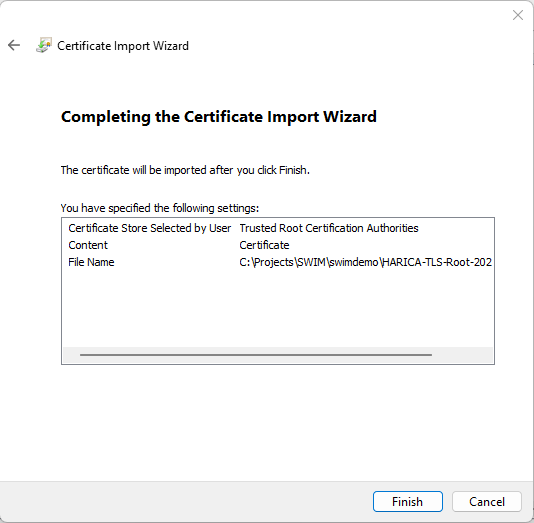The image size is (534, 523).
Task: Select the File Name row label
Action: pyautogui.click(x=91, y=262)
